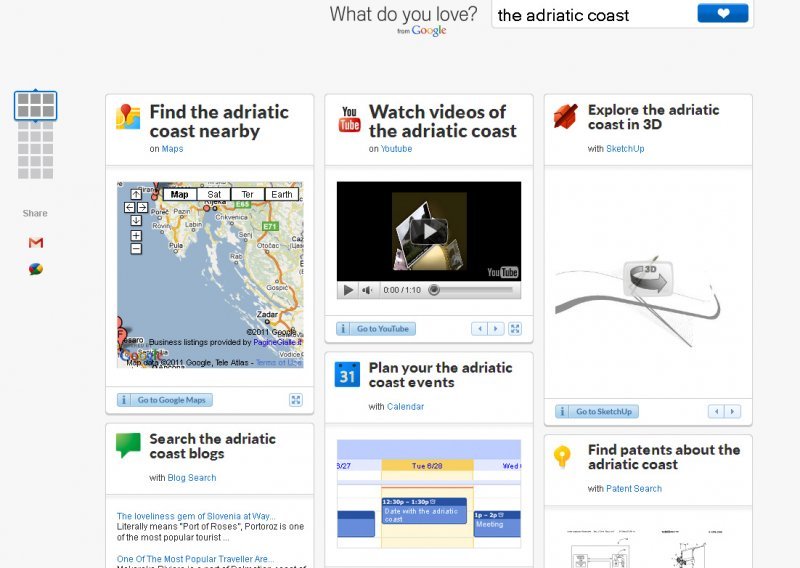Click the Calendar 31 icon
The image size is (800, 568).
coord(347,375)
